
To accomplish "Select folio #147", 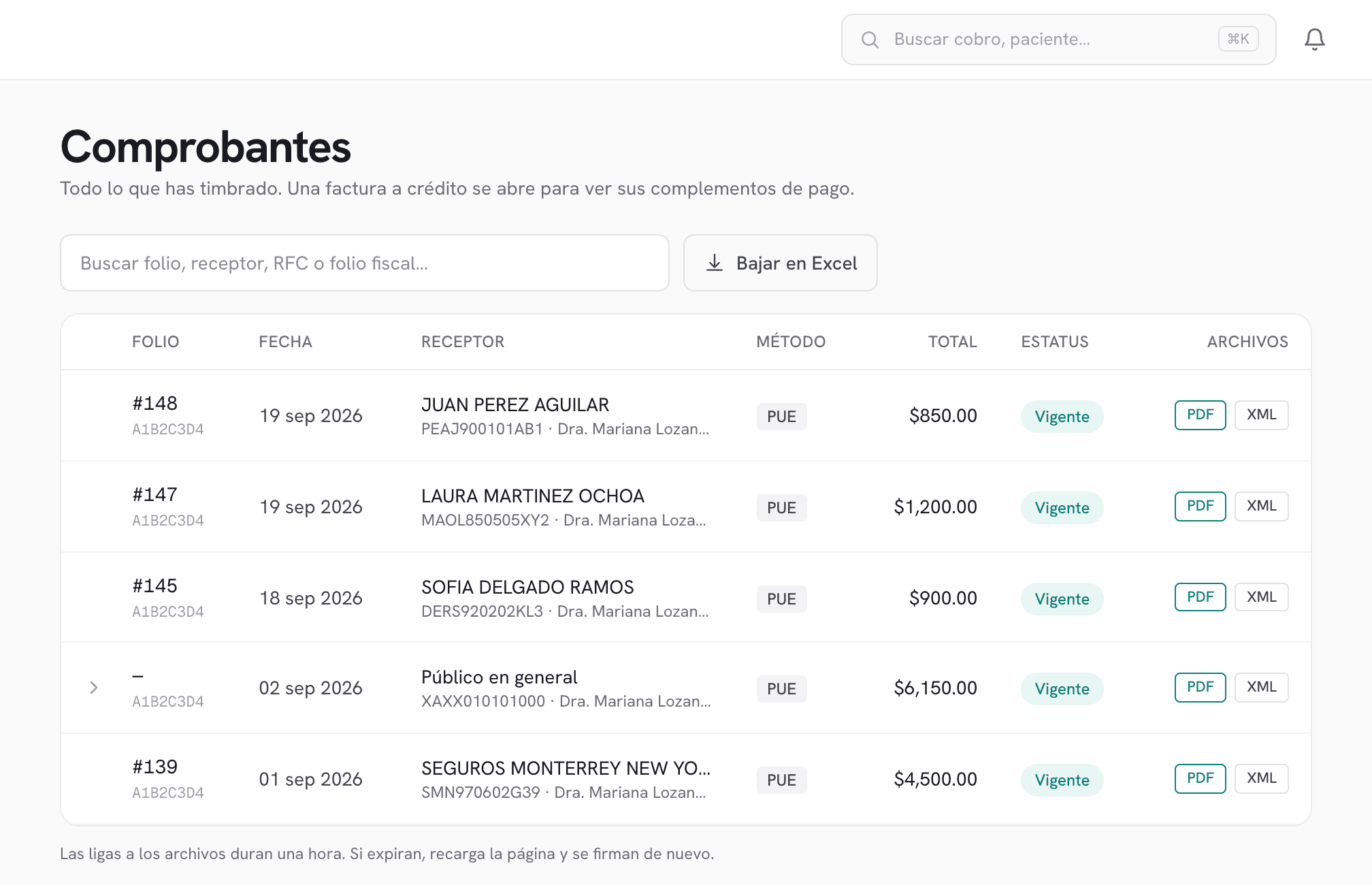I will pyautogui.click(x=154, y=495).
